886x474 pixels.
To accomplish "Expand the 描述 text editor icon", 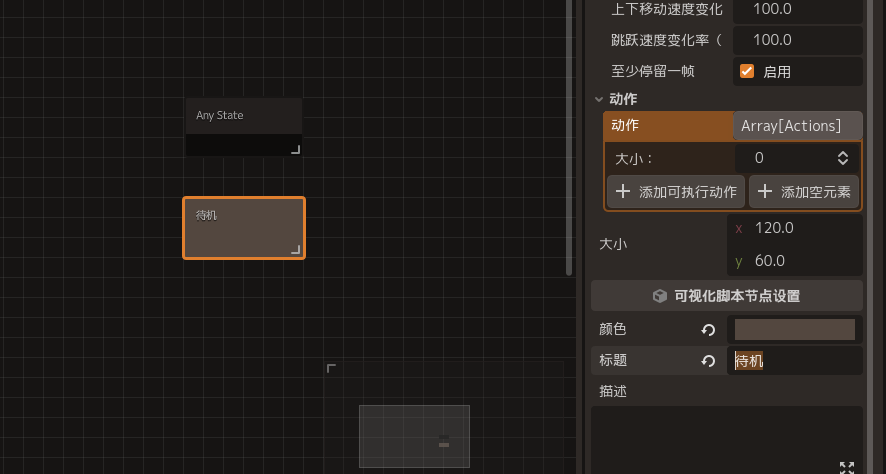I will click(846, 467).
